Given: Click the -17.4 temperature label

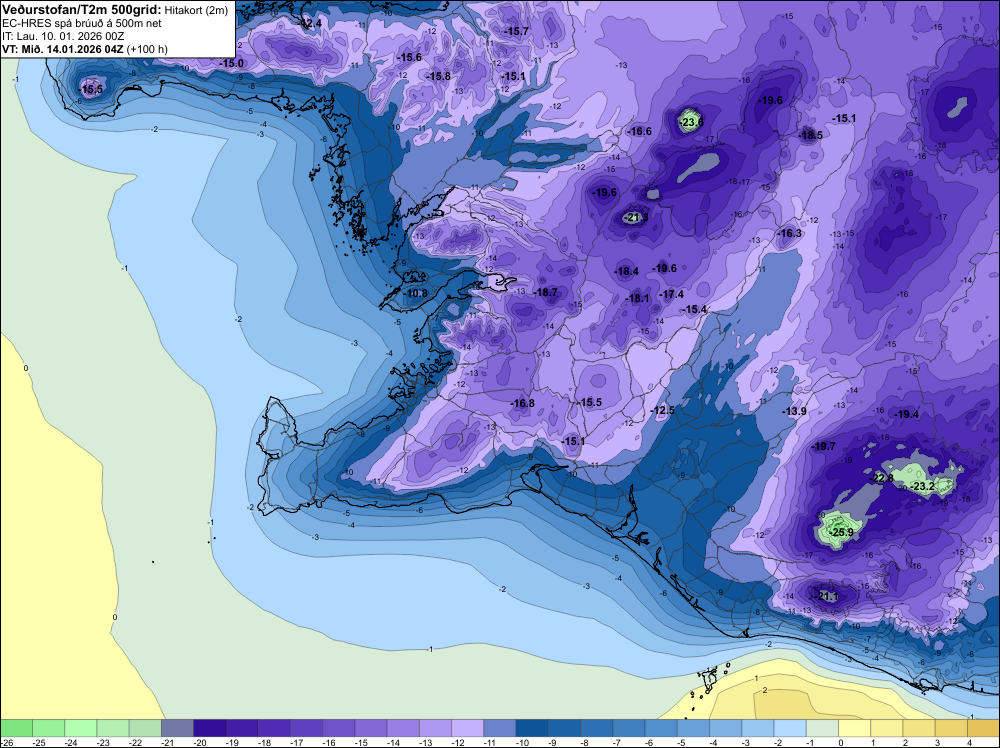Looking at the screenshot, I should (672, 294).
